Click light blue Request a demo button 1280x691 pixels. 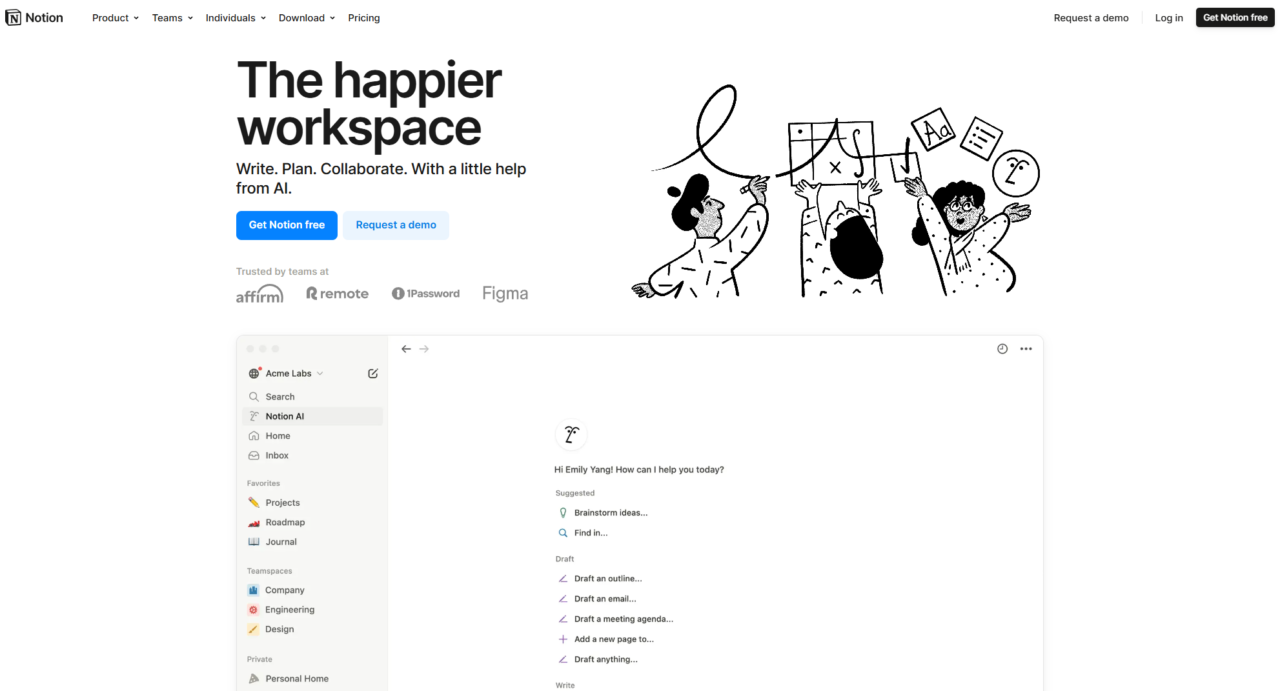coord(396,225)
